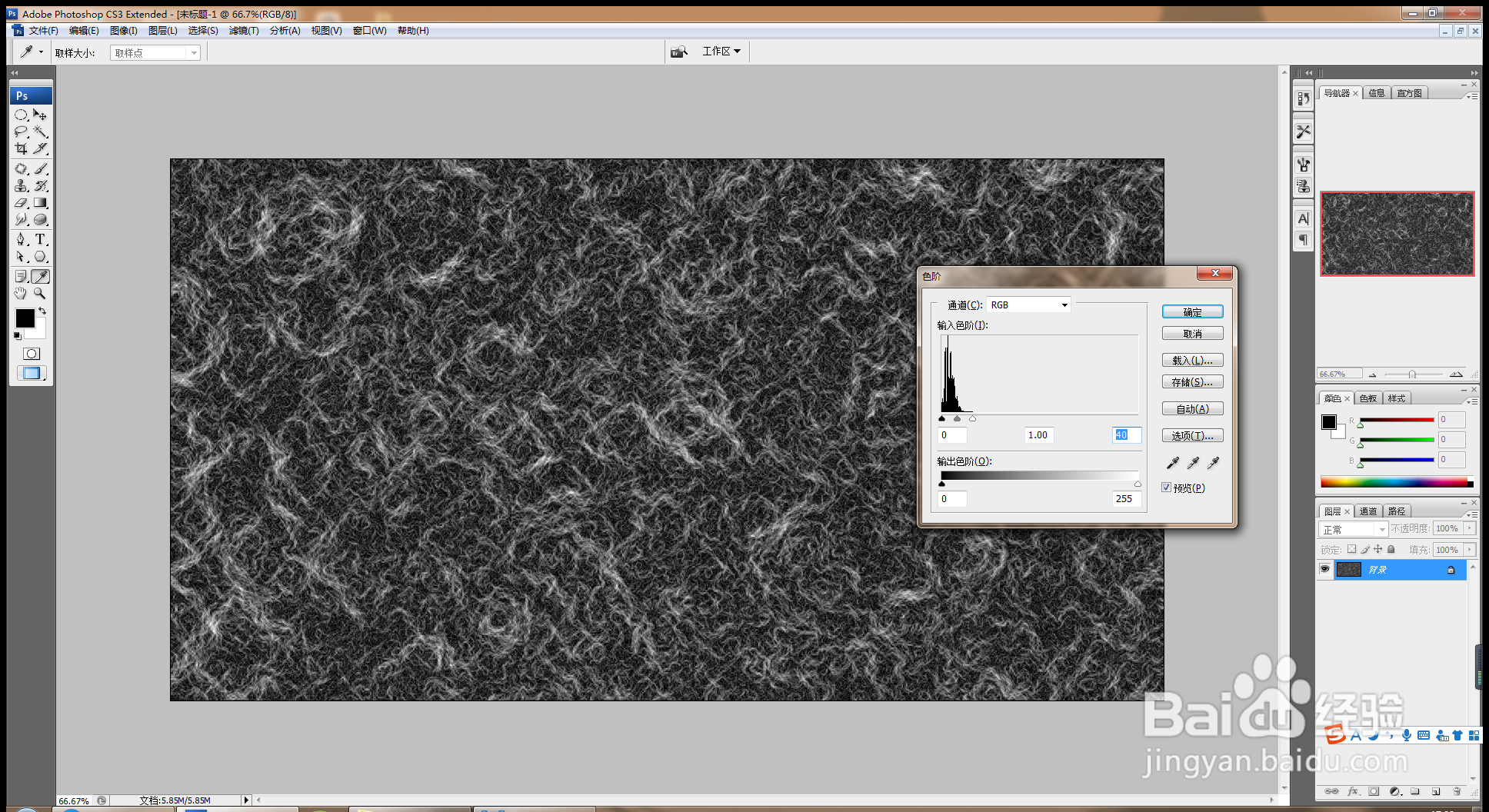Click the 自动(A) button
This screenshot has width=1489, height=812.
pyautogui.click(x=1192, y=409)
